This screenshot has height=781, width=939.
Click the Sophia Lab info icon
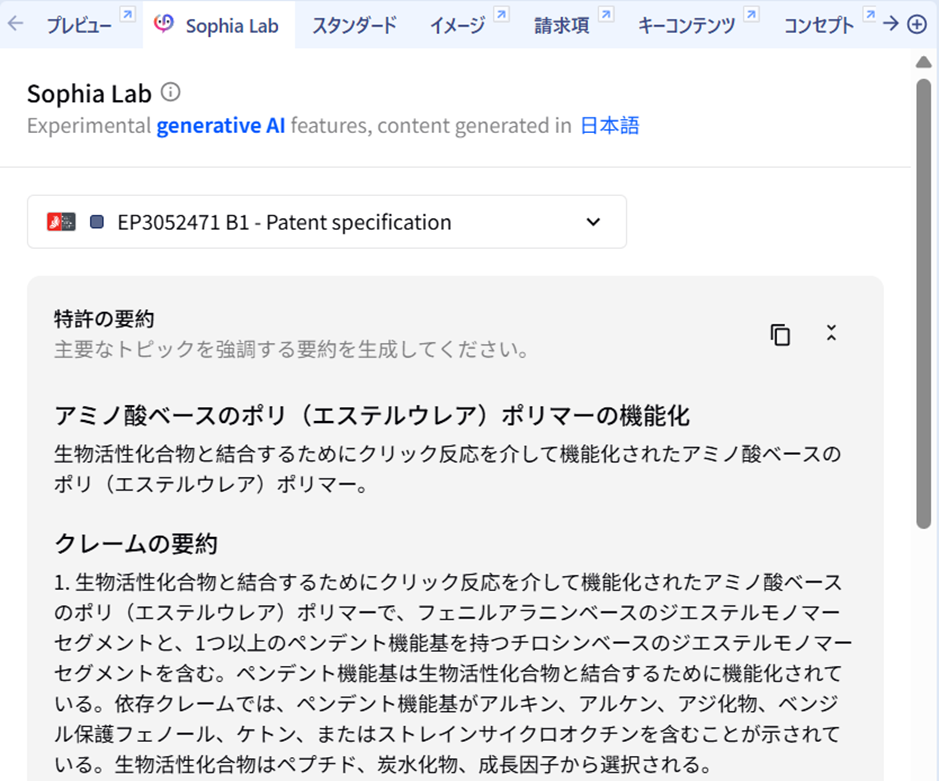click(171, 92)
